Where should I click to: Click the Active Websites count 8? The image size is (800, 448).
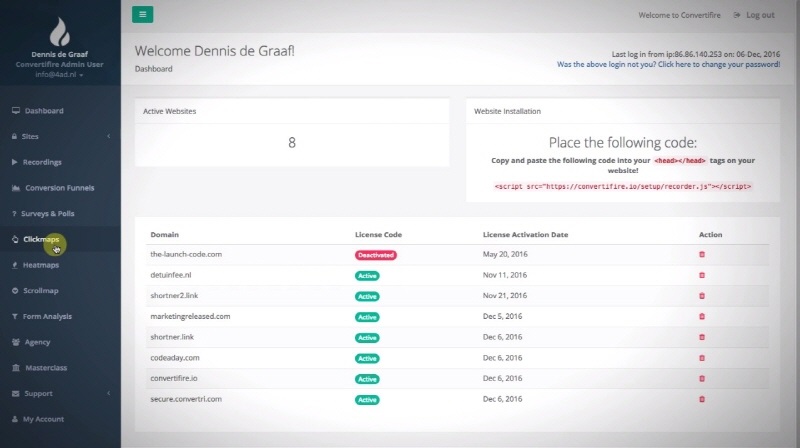292,142
